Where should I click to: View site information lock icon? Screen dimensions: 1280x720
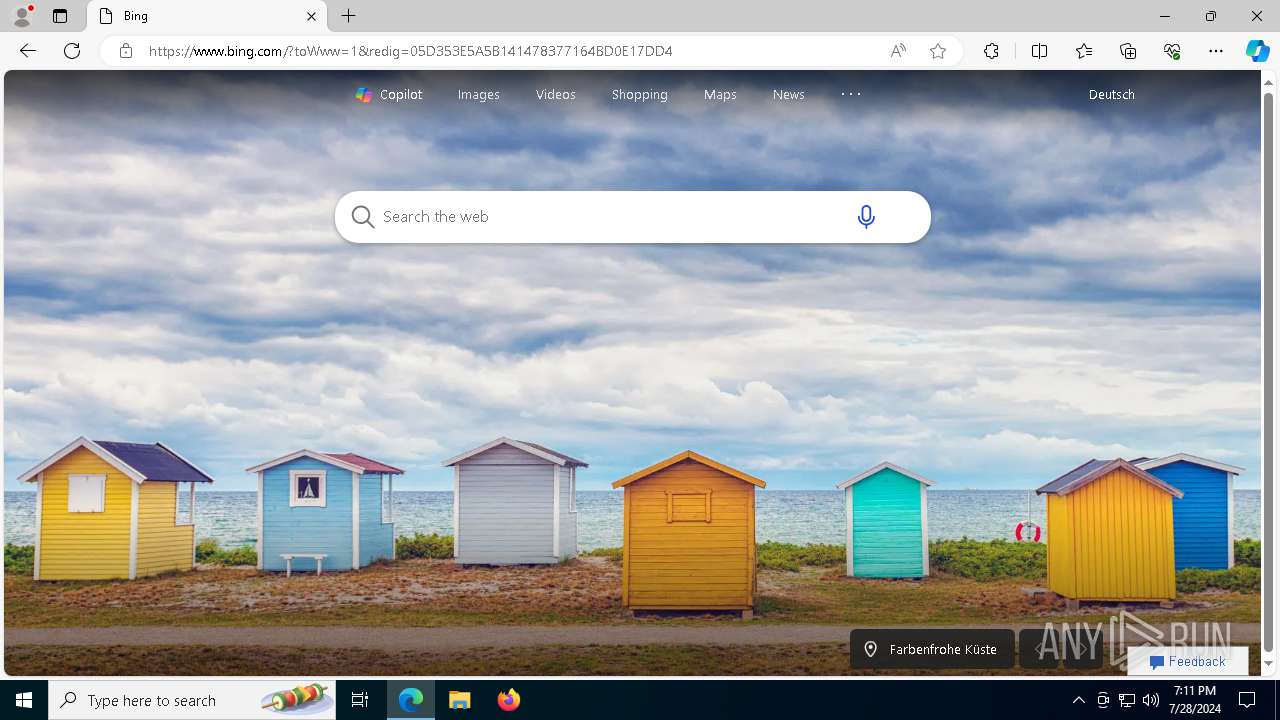pyautogui.click(x=126, y=51)
